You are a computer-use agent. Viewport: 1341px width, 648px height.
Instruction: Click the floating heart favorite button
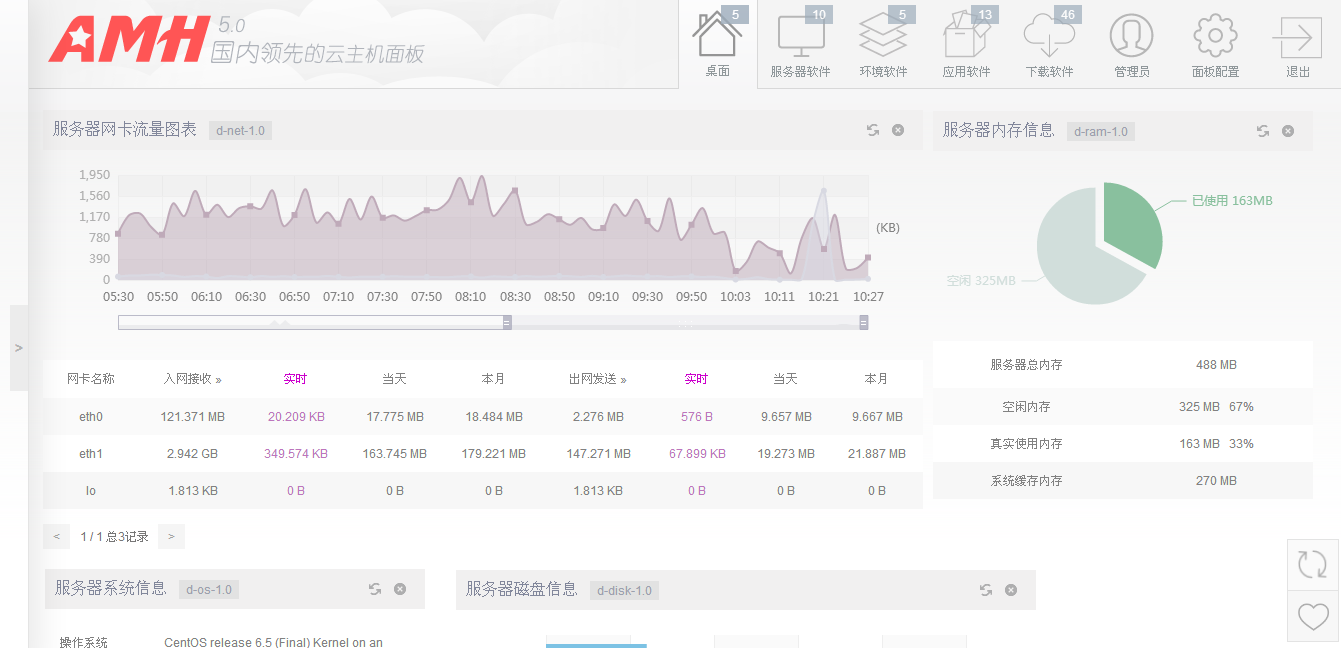1312,616
